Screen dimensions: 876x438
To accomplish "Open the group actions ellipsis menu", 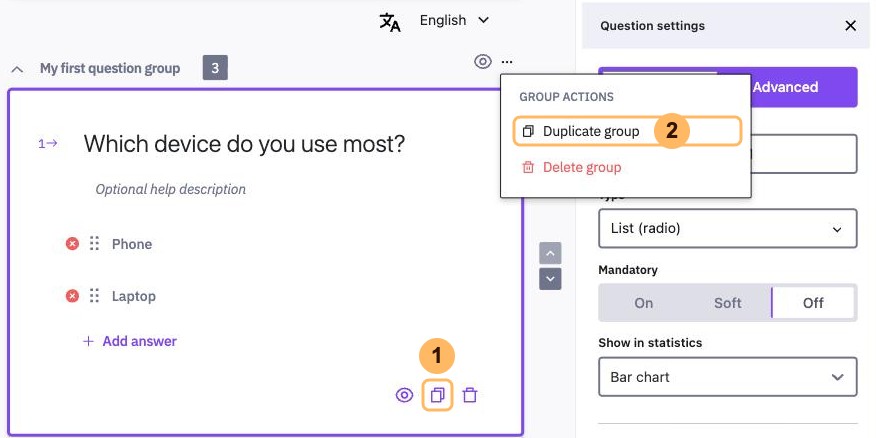I will pos(507,61).
